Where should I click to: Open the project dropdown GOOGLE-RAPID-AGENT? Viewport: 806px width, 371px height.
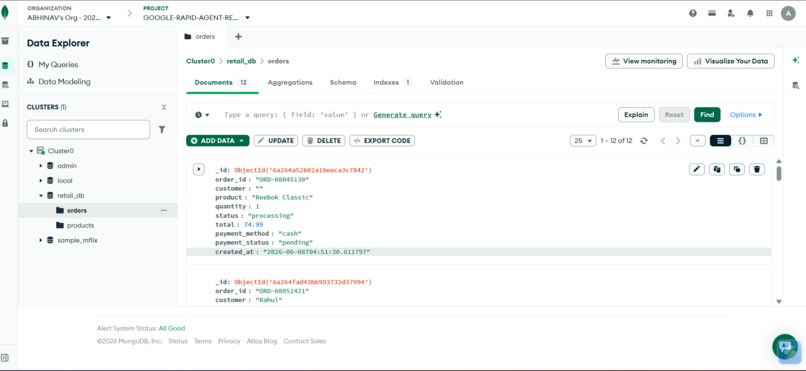point(196,17)
